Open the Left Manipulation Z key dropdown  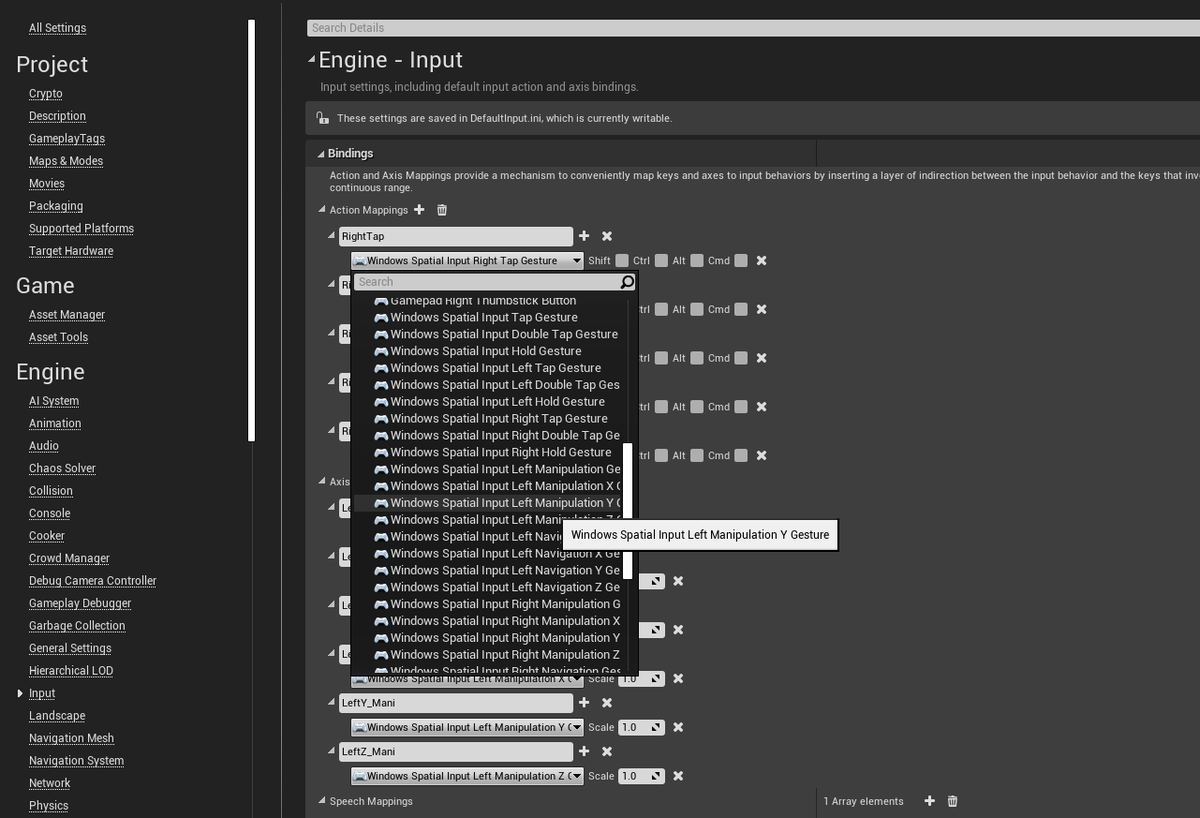[x=467, y=776]
